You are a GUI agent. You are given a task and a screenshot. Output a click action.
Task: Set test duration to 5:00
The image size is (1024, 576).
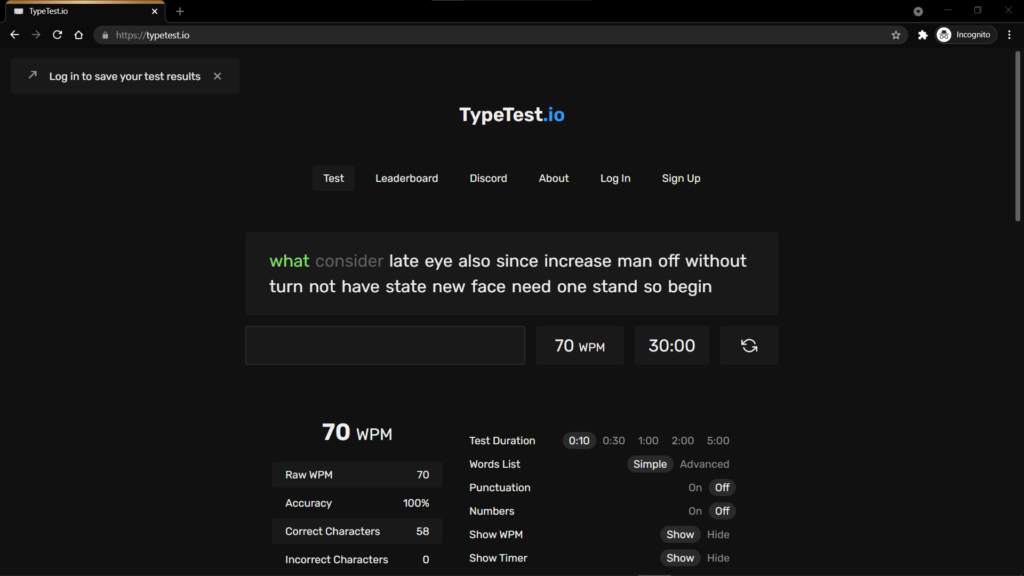[x=718, y=441]
